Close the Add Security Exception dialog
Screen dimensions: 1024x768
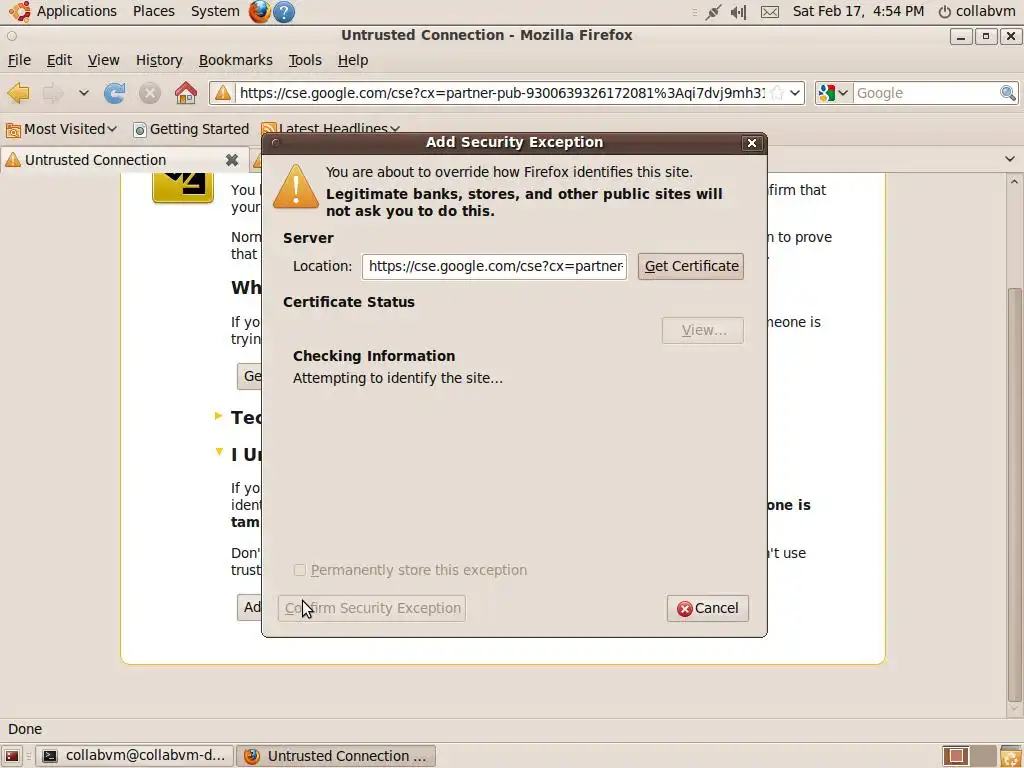[x=752, y=143]
